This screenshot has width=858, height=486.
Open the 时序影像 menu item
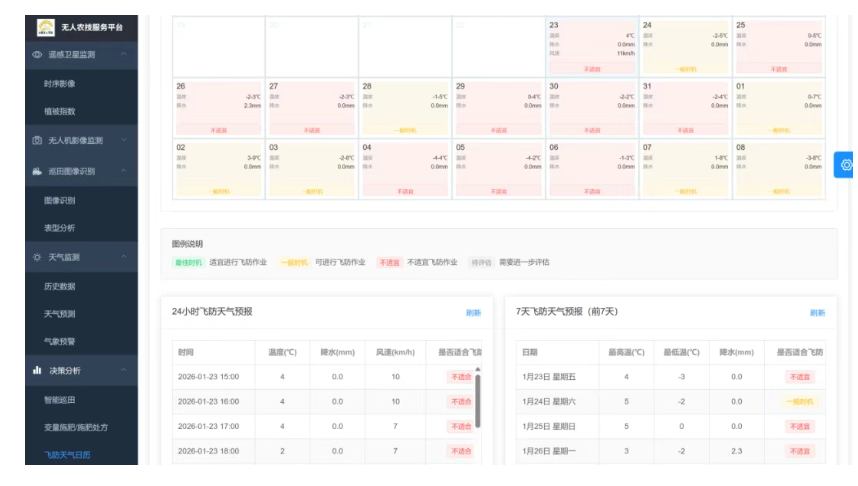[x=60, y=83]
